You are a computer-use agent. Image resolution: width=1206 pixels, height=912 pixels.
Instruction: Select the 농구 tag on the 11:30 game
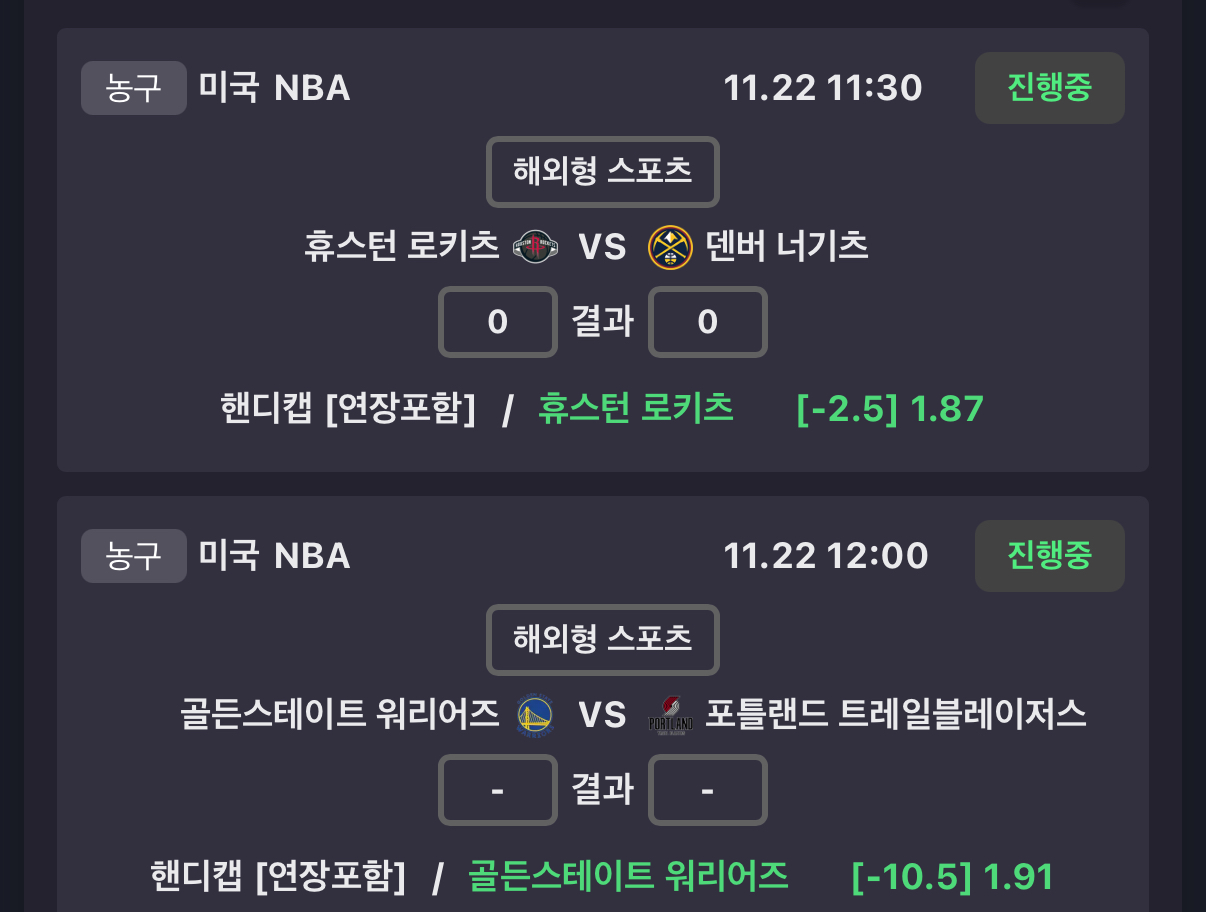[x=134, y=88]
